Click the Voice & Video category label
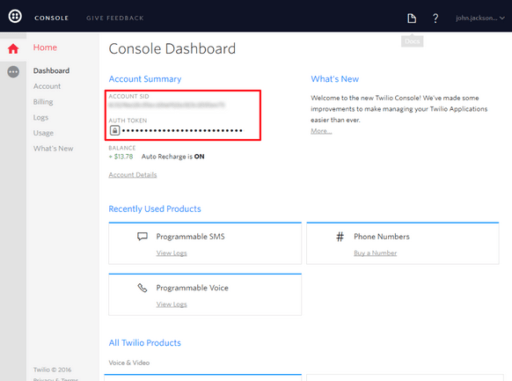 pyautogui.click(x=129, y=363)
